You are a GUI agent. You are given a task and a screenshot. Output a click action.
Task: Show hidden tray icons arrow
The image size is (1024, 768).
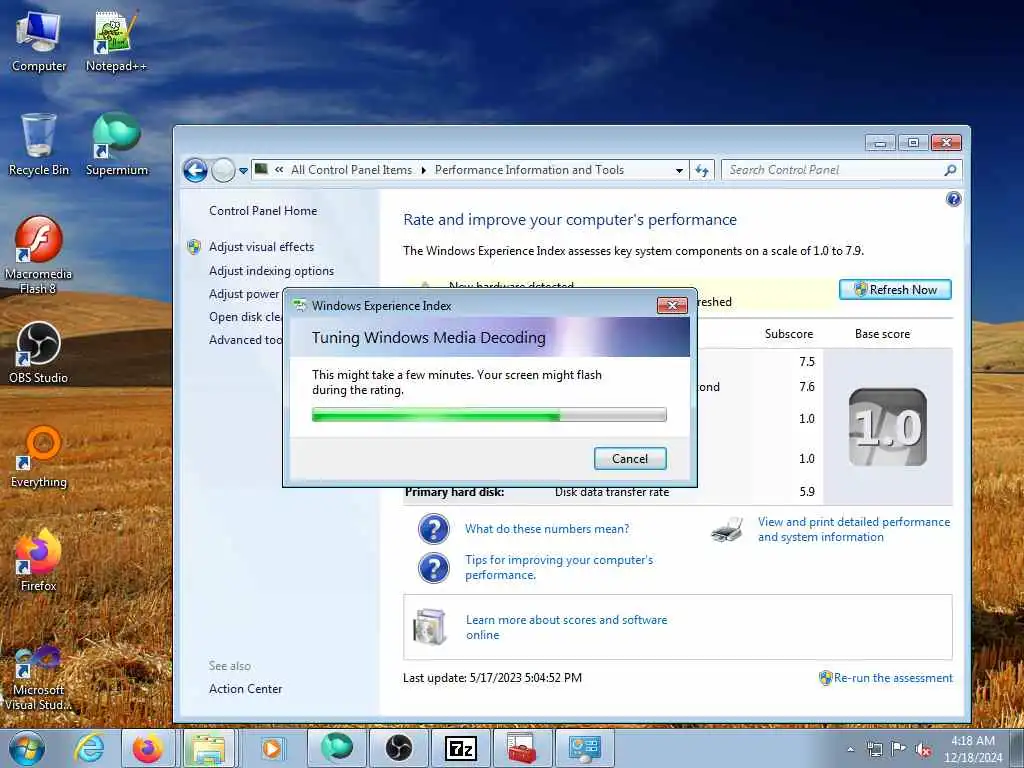point(850,750)
